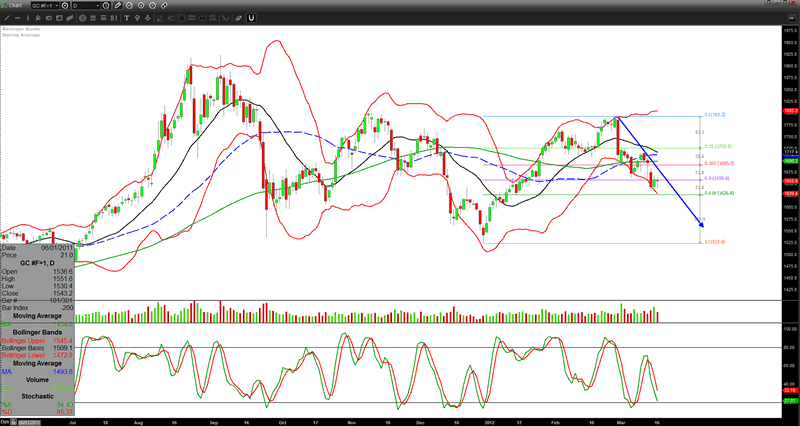Click the link chart icon in top bar

(x=164, y=6)
